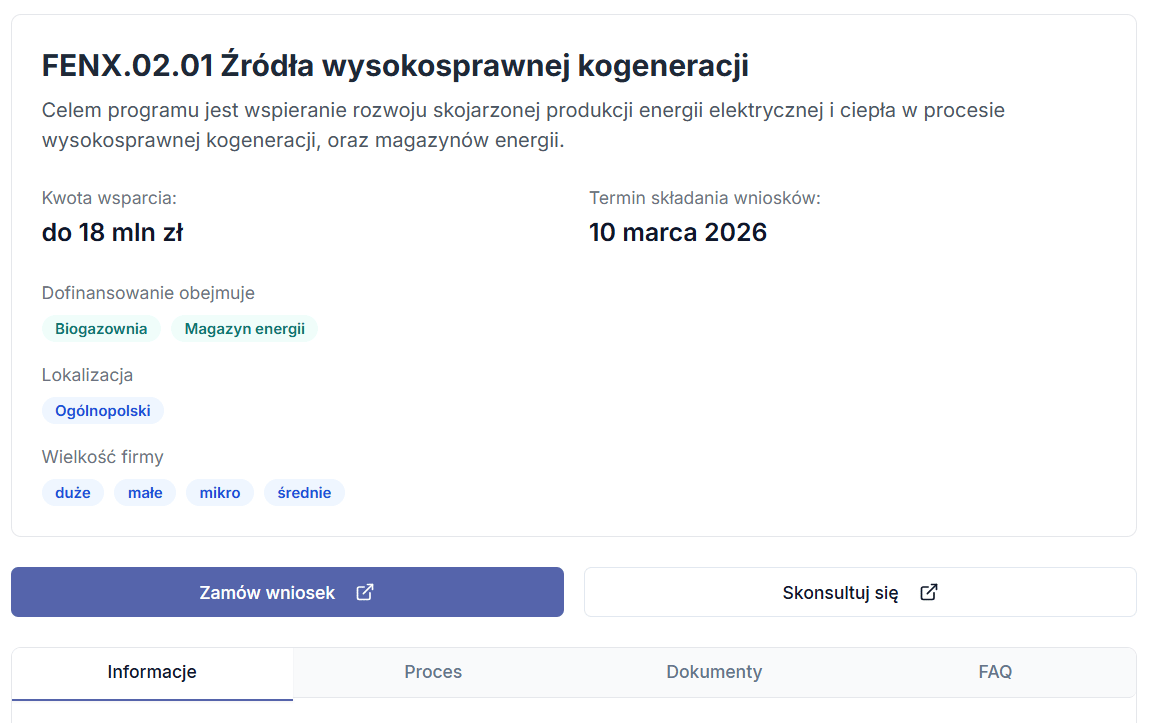The width and height of the screenshot is (1152, 723).
Task: Click external link icon beside Skonsultuj się
Action: [929, 592]
